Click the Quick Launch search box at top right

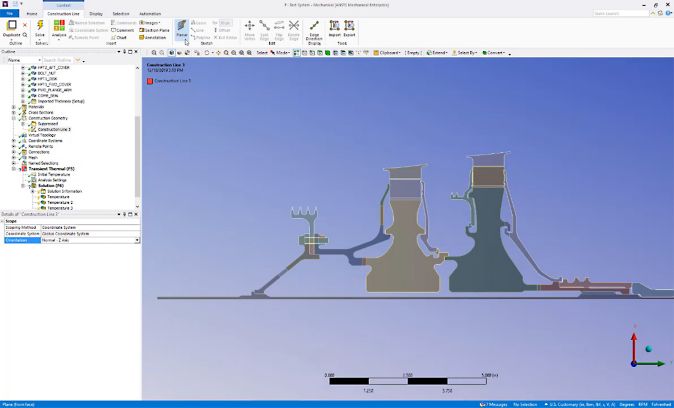click(621, 14)
